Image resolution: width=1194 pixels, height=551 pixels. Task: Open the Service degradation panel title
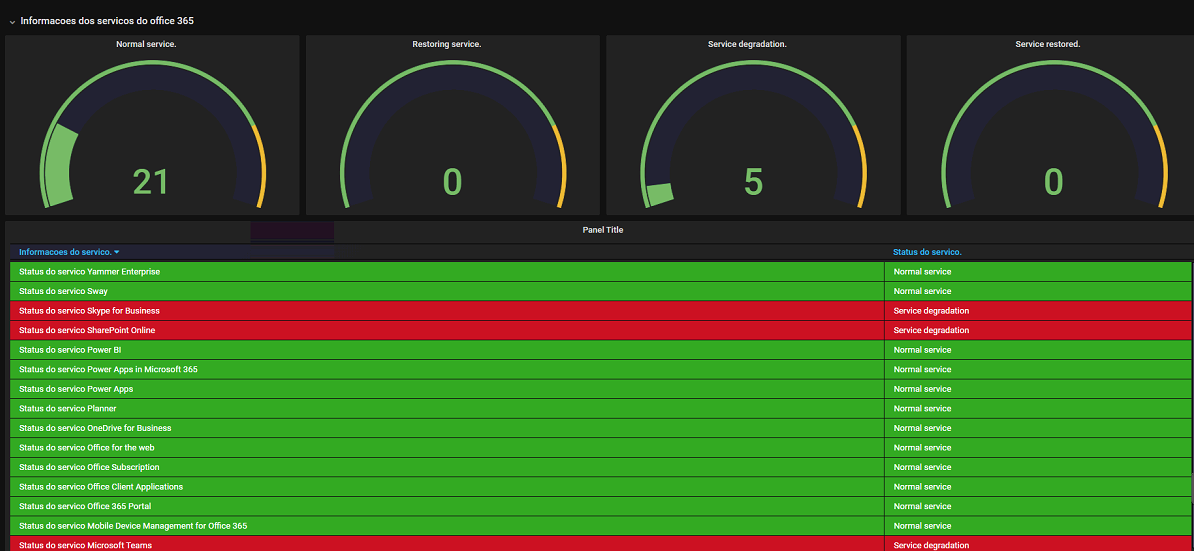[x=747, y=44]
